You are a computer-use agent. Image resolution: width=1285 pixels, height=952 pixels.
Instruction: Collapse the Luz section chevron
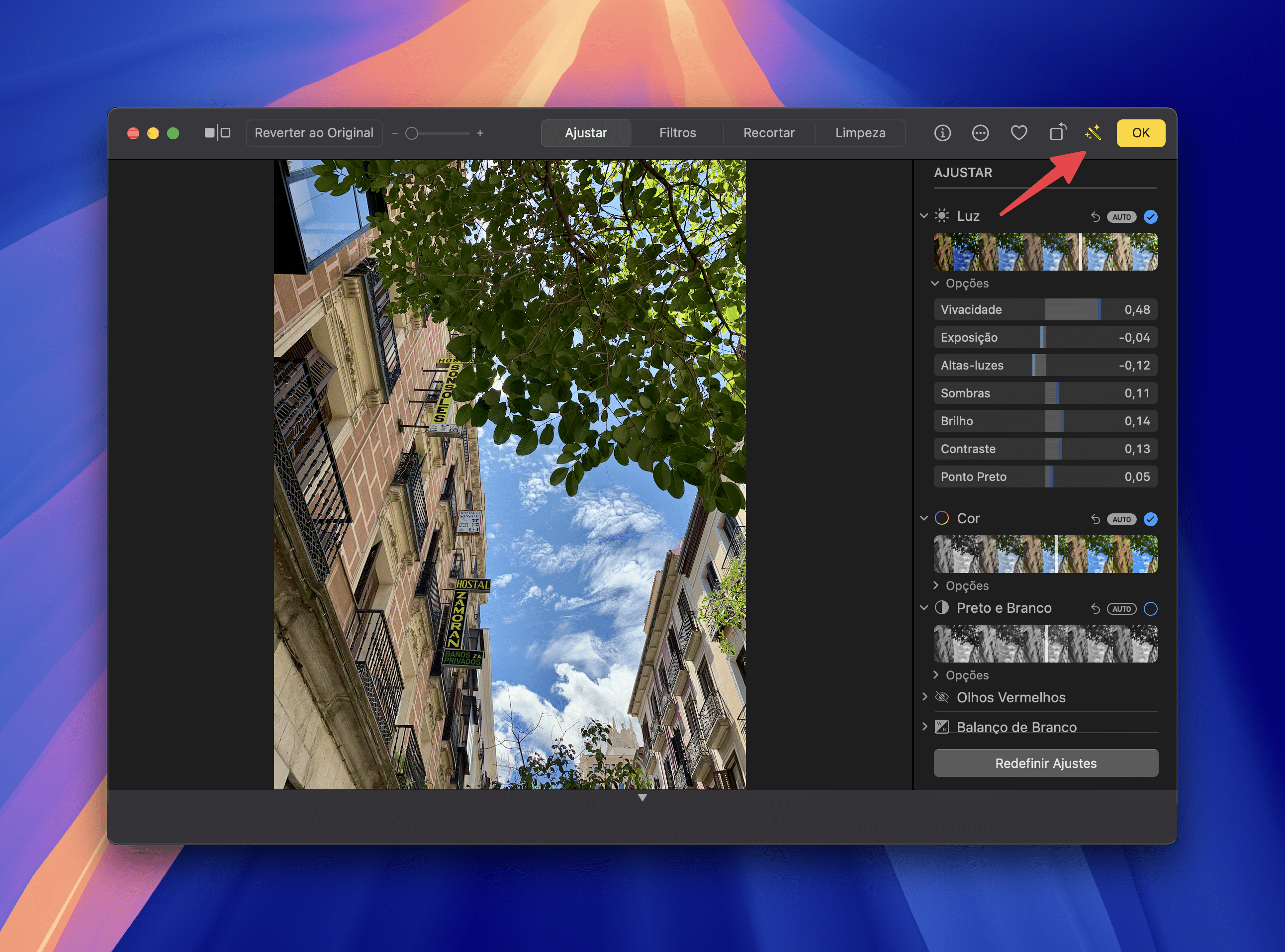coord(923,215)
